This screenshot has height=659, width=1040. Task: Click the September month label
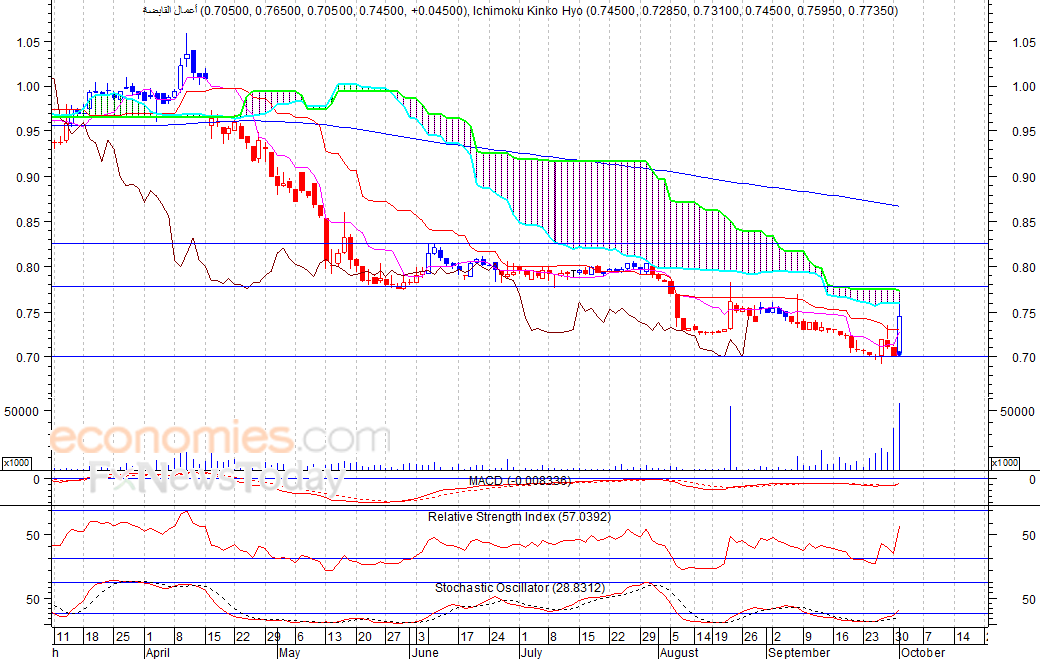click(799, 652)
